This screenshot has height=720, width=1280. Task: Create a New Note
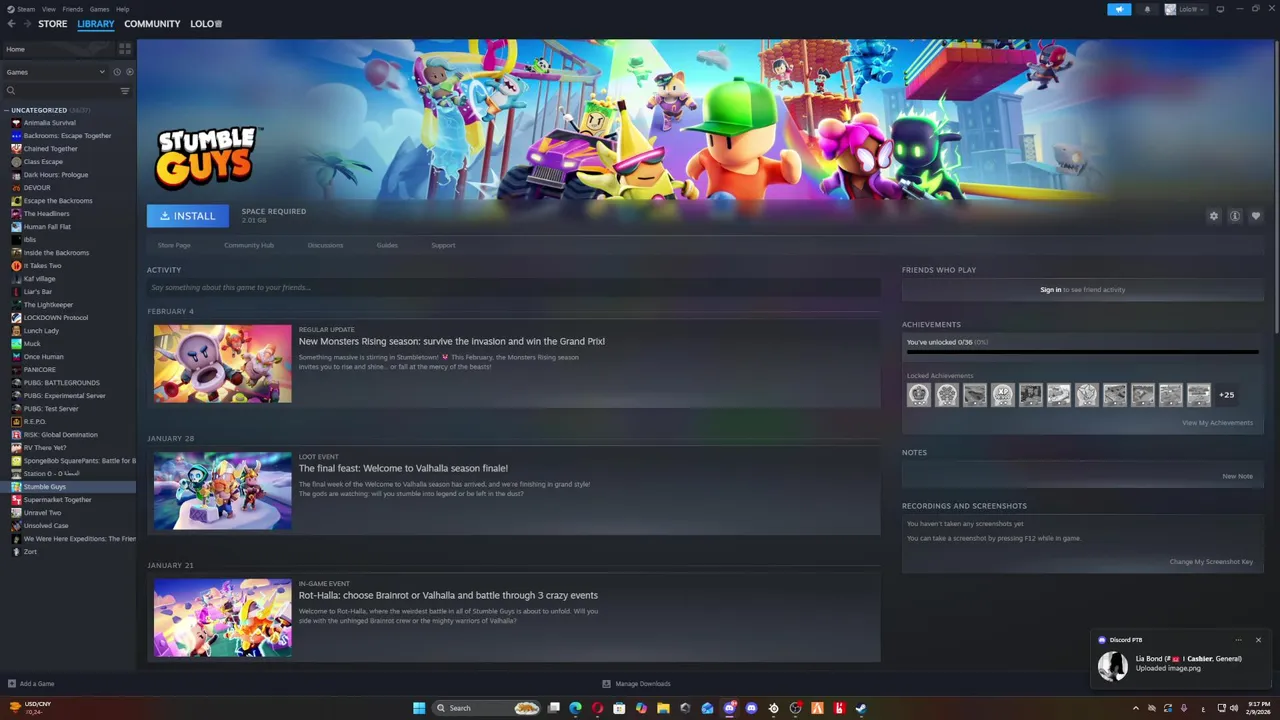(1237, 476)
